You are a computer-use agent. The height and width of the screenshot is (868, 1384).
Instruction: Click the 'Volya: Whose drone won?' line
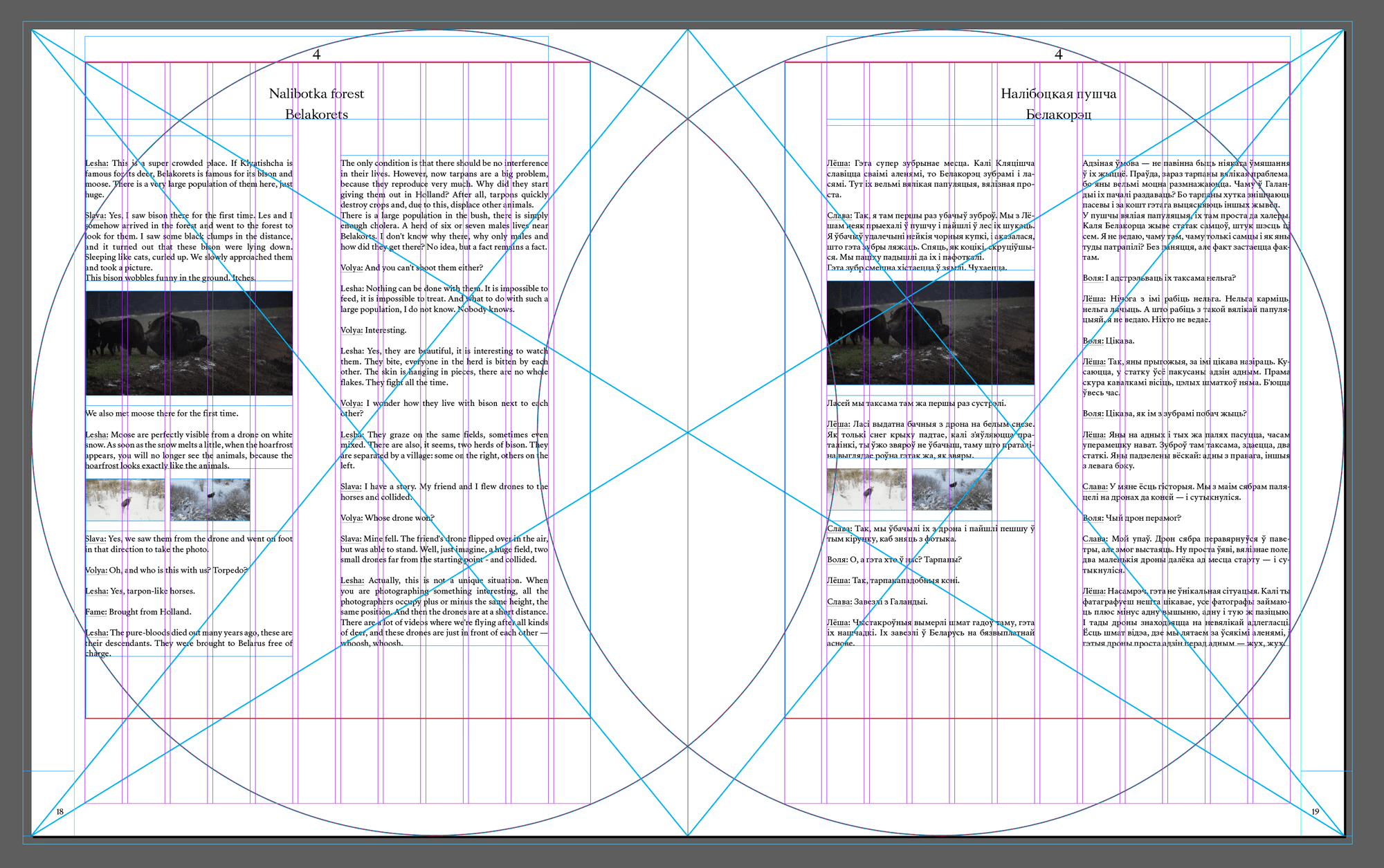click(x=388, y=518)
